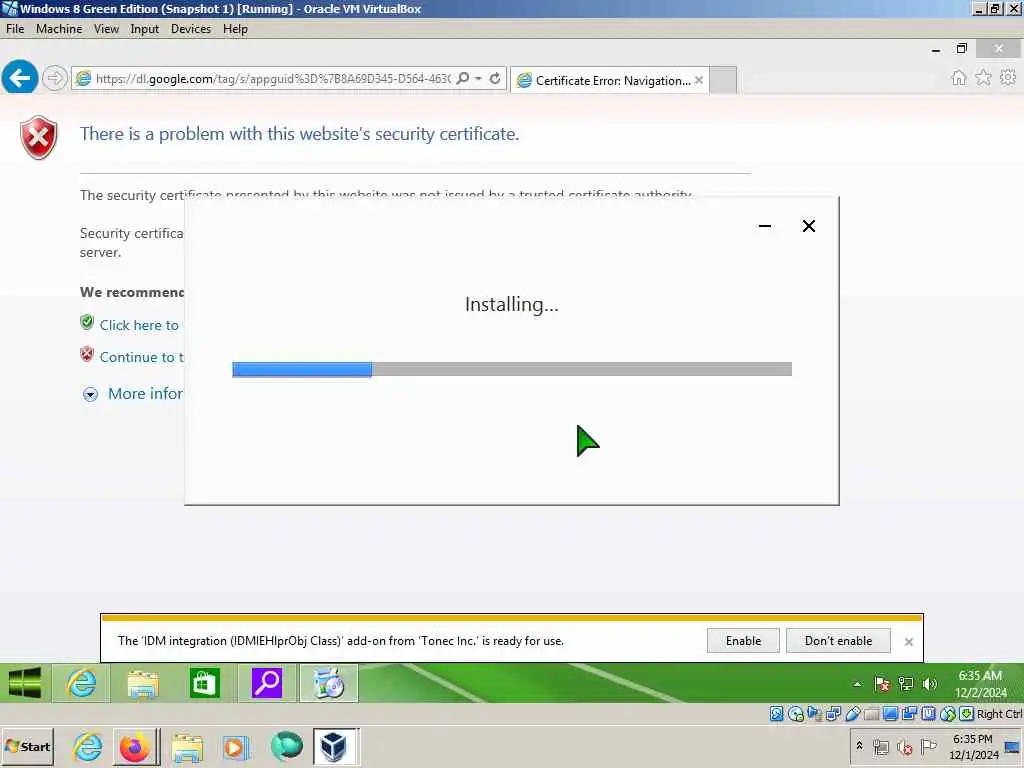Image resolution: width=1024 pixels, height=768 pixels.
Task: Click Don't enable for IDM add-on
Action: coord(838,641)
